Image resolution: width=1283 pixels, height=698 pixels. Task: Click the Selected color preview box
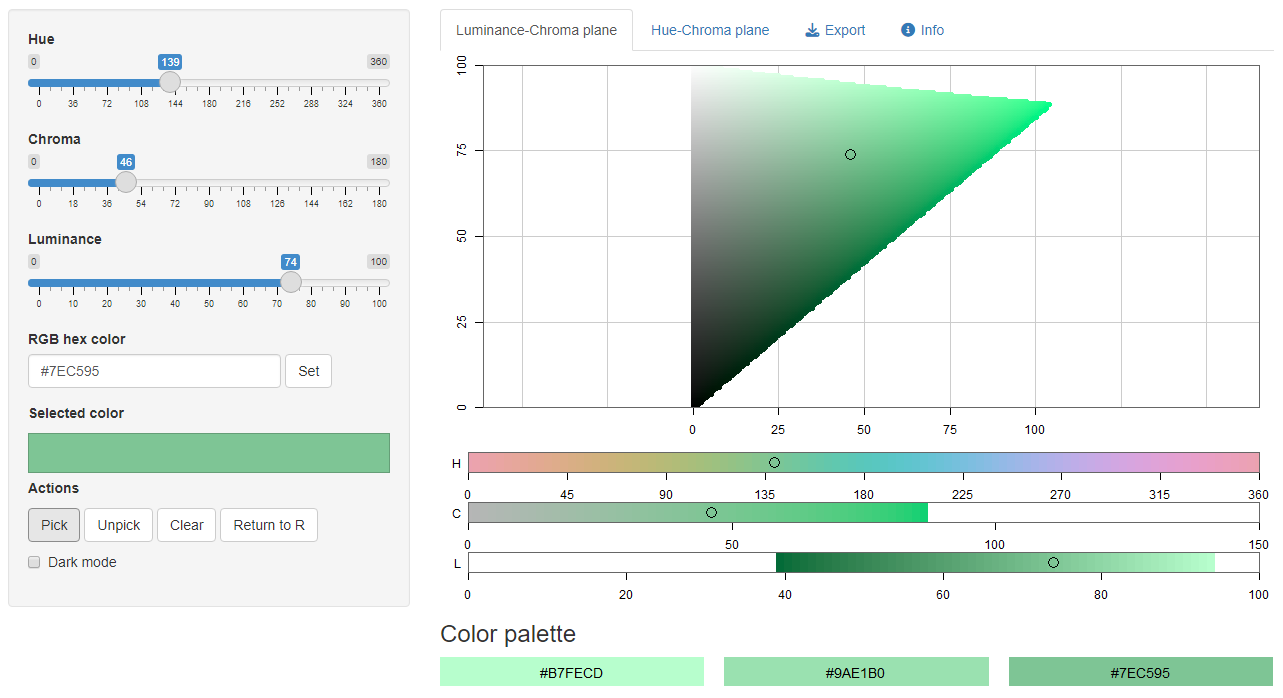[x=209, y=453]
